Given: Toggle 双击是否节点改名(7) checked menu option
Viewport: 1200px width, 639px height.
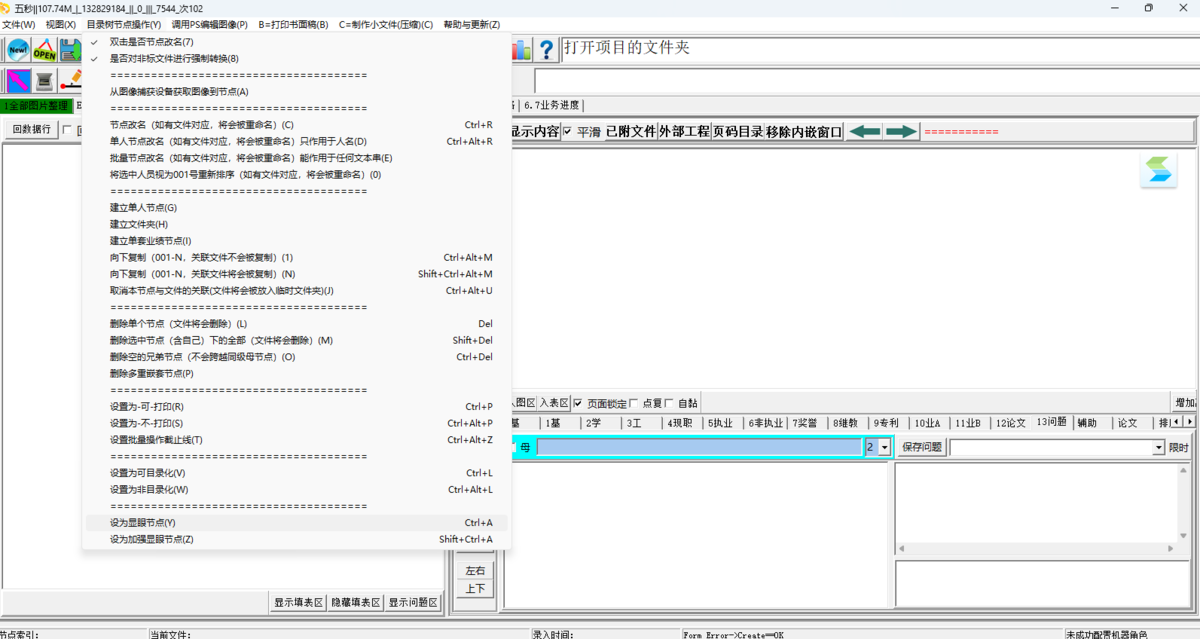Looking at the screenshot, I should coord(297,42).
